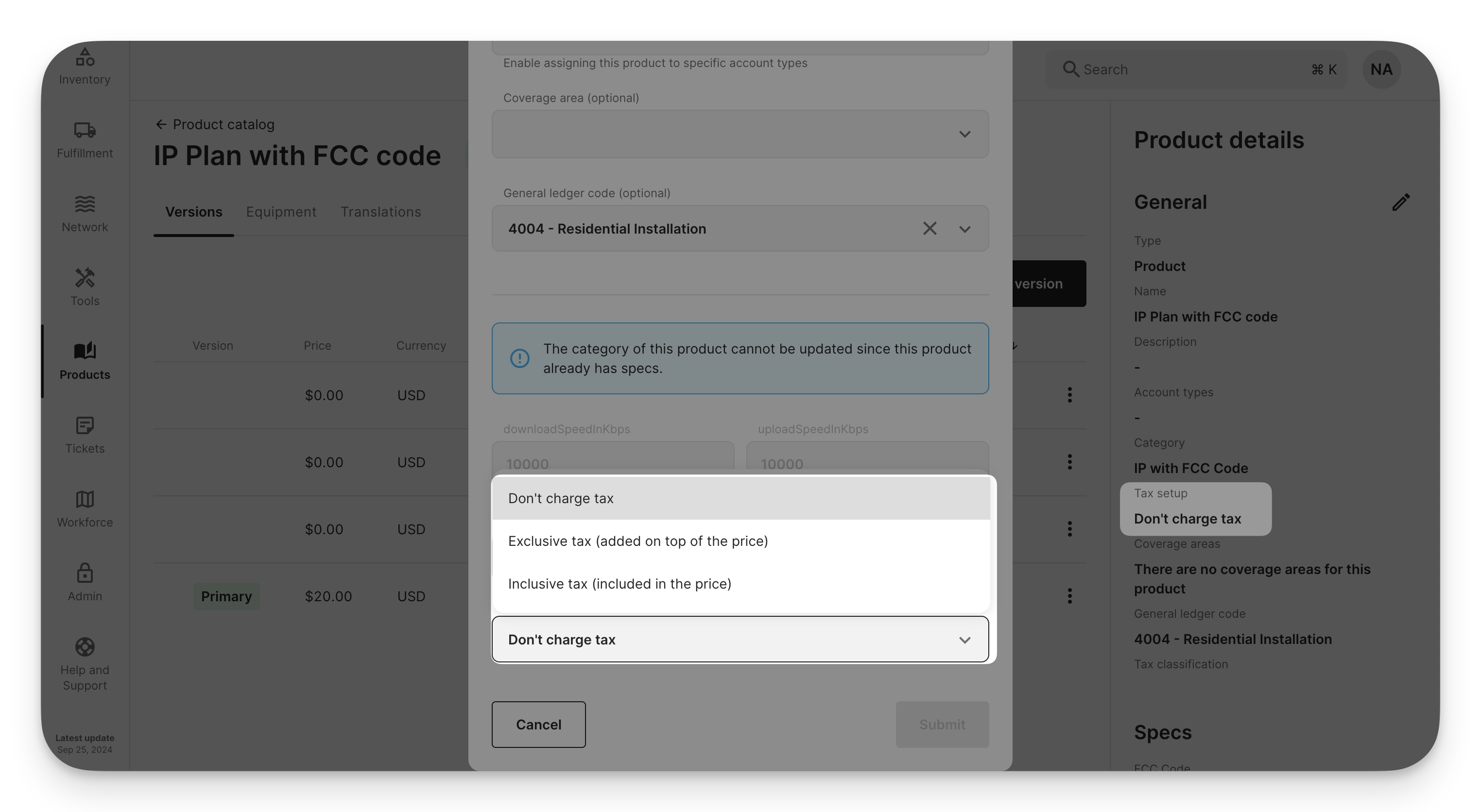Select the Tickets sidebar icon
1481x812 pixels.
(x=85, y=425)
